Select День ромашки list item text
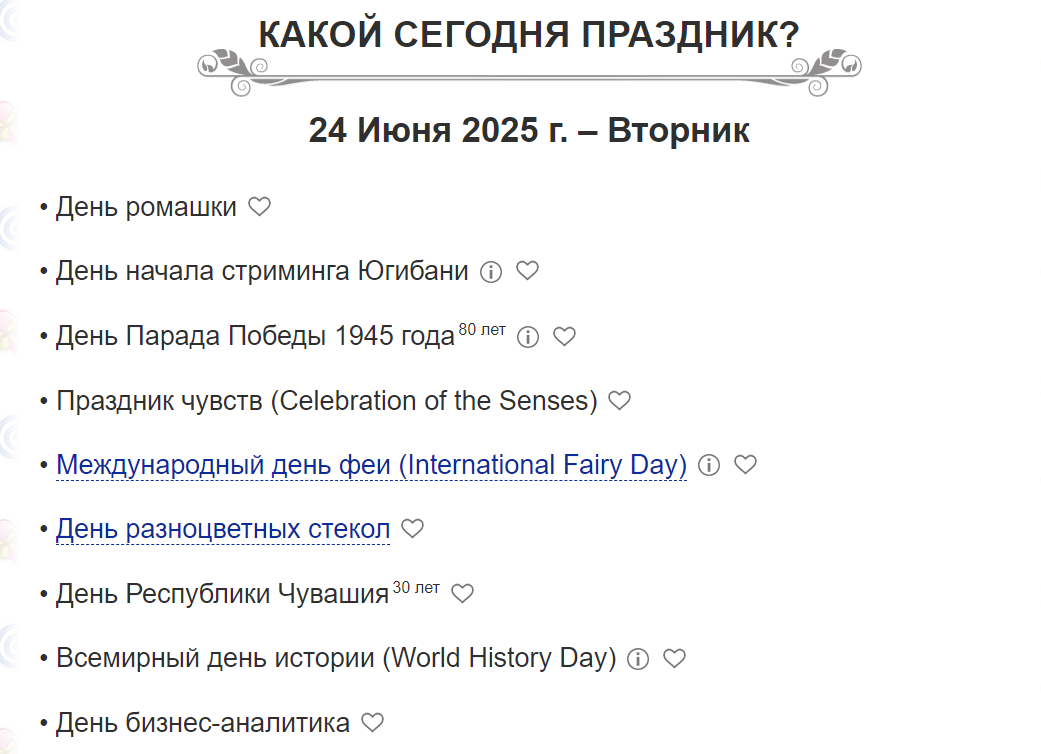1041x754 pixels. tap(146, 207)
